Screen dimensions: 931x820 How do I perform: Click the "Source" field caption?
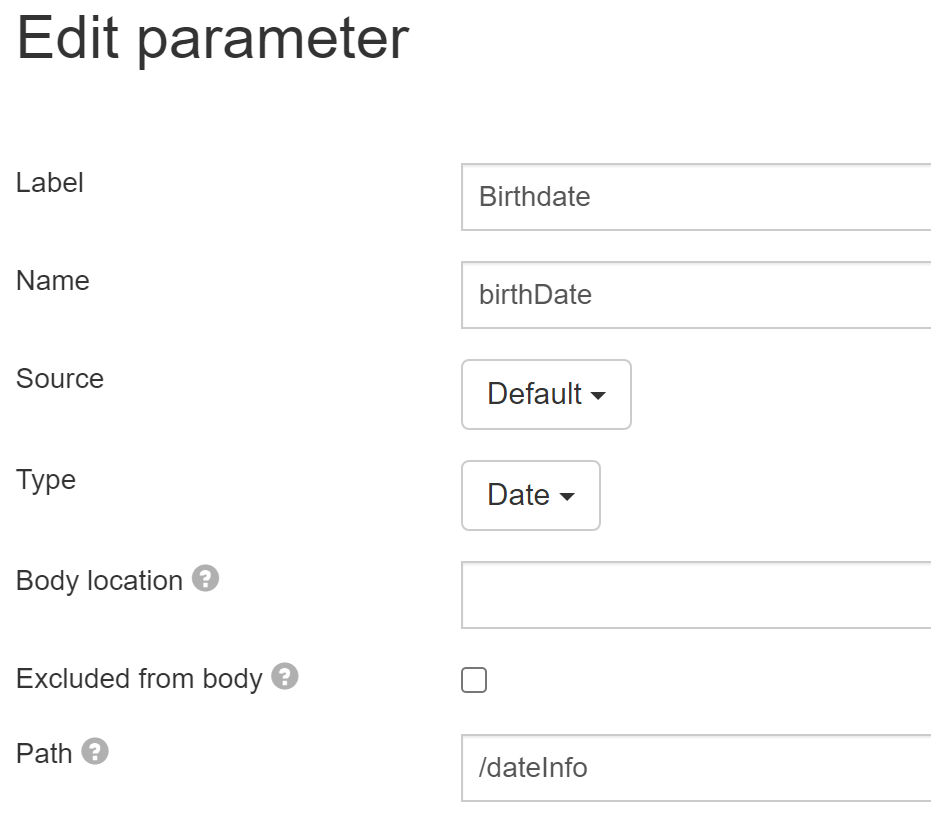60,379
